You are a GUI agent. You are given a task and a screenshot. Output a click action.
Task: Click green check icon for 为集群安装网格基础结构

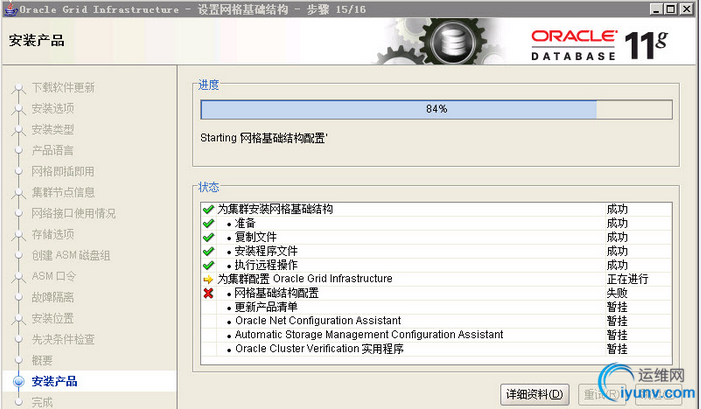pyautogui.click(x=208, y=209)
